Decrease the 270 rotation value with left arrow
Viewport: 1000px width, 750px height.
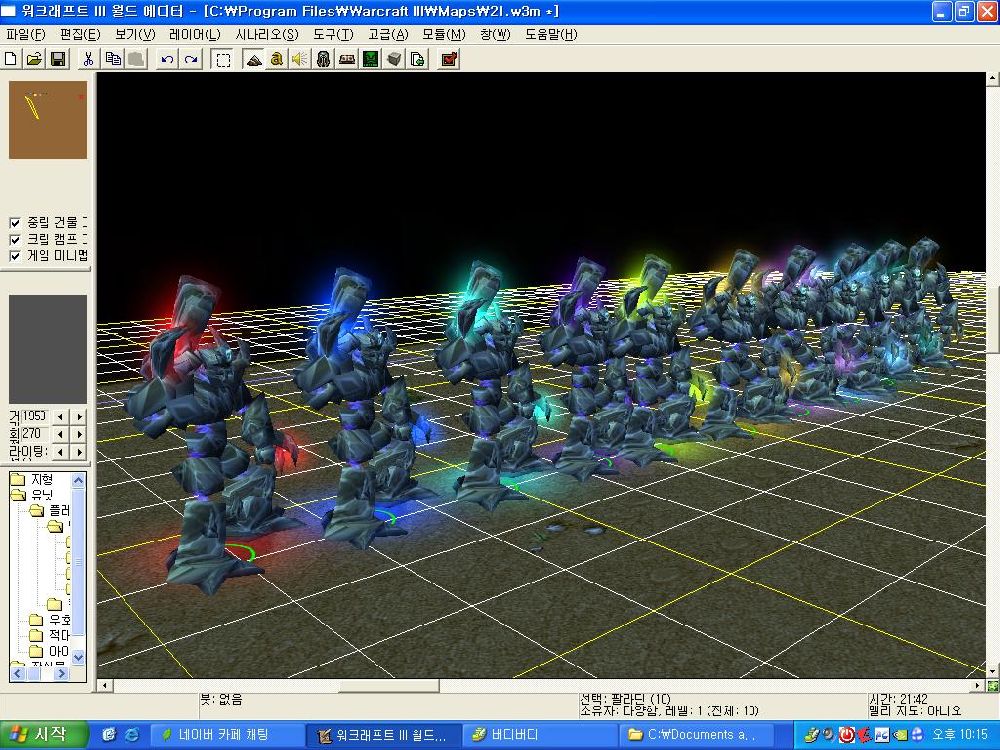click(x=61, y=434)
